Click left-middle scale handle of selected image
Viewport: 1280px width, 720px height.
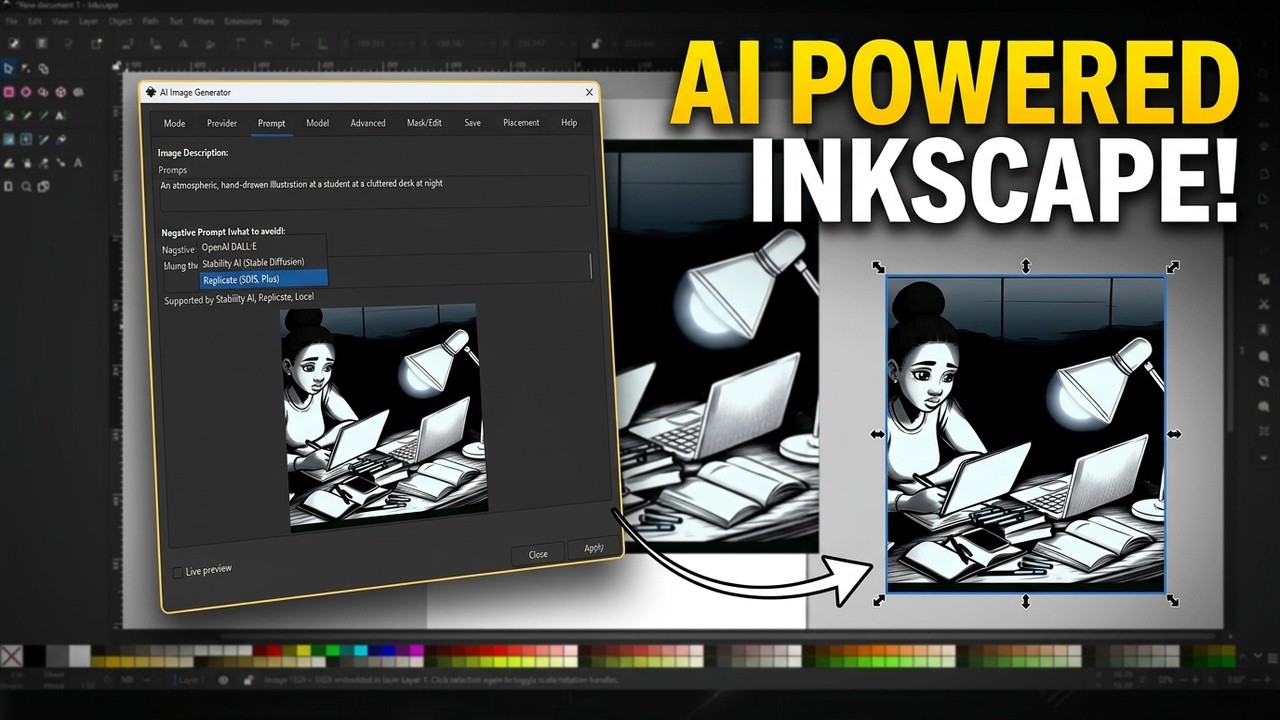tap(877, 434)
